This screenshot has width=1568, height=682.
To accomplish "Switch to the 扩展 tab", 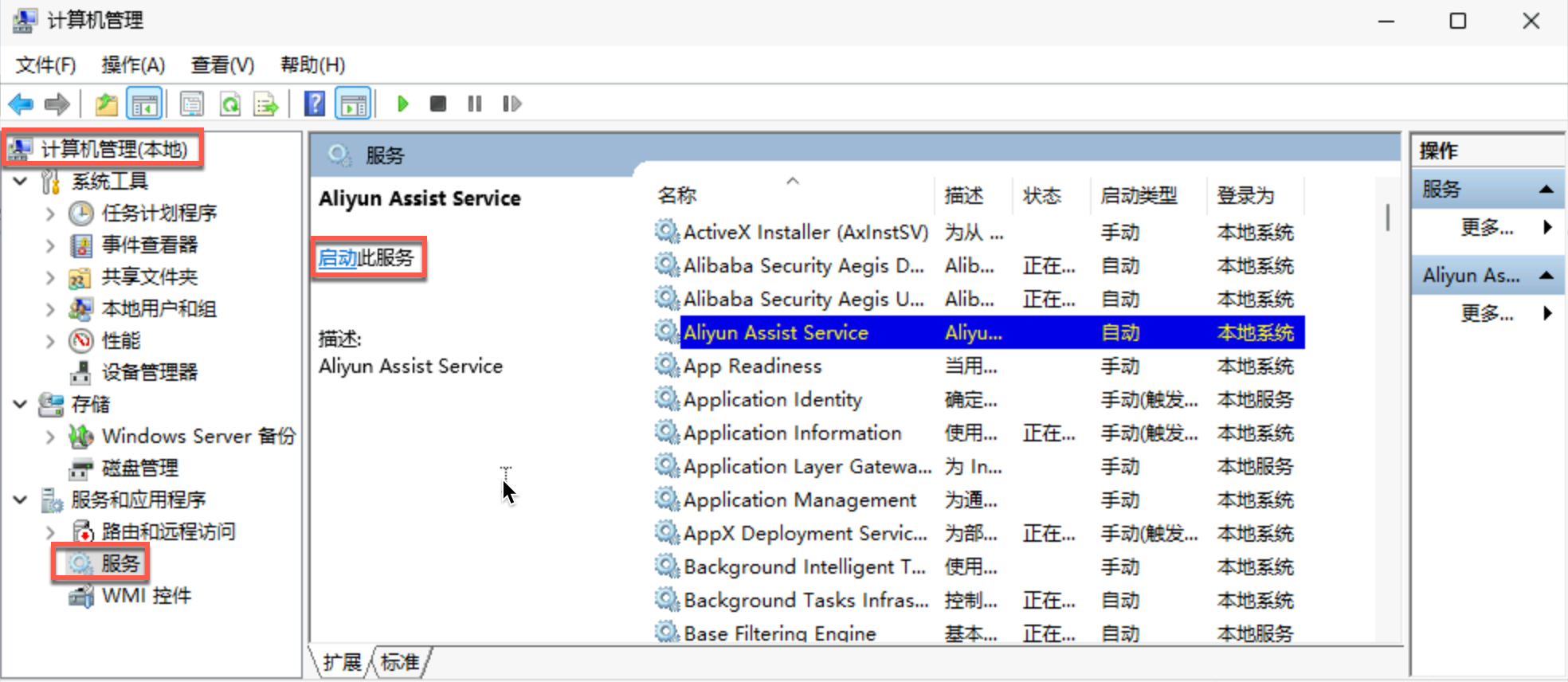I will 342,662.
